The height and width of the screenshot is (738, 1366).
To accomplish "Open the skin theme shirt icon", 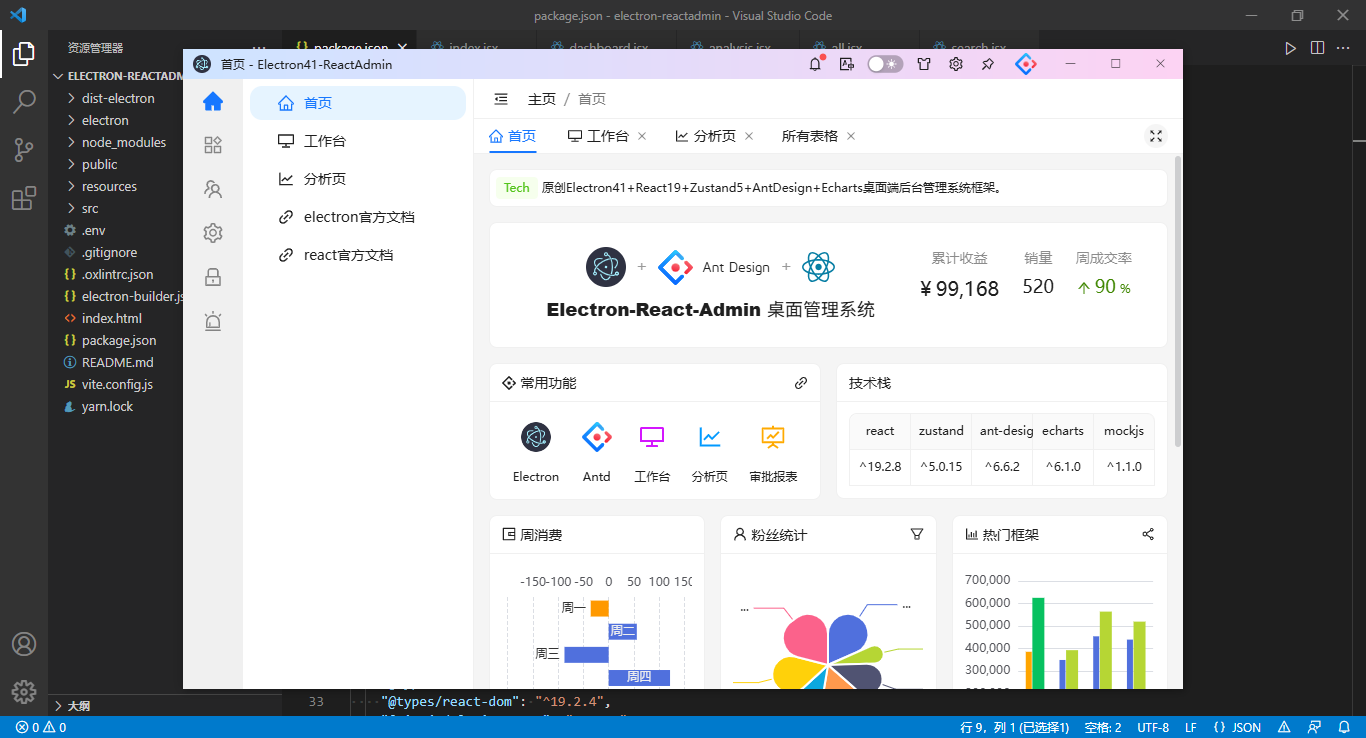I will (924, 64).
